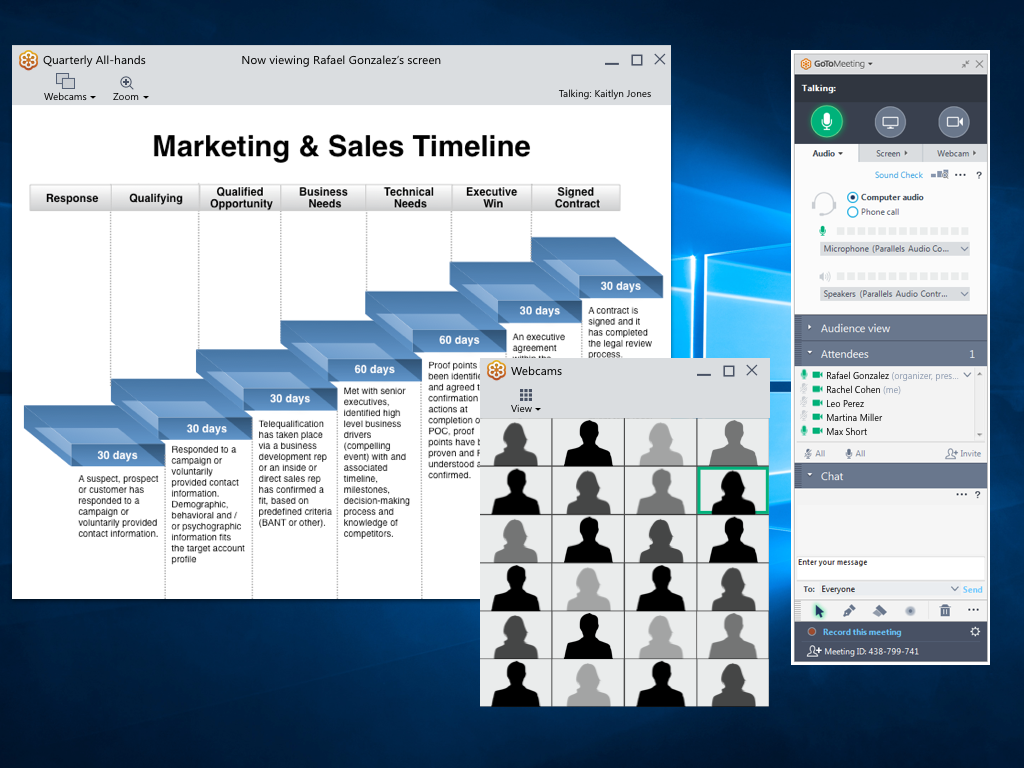Open the audio device settings icon next to Sound Check

940,174
